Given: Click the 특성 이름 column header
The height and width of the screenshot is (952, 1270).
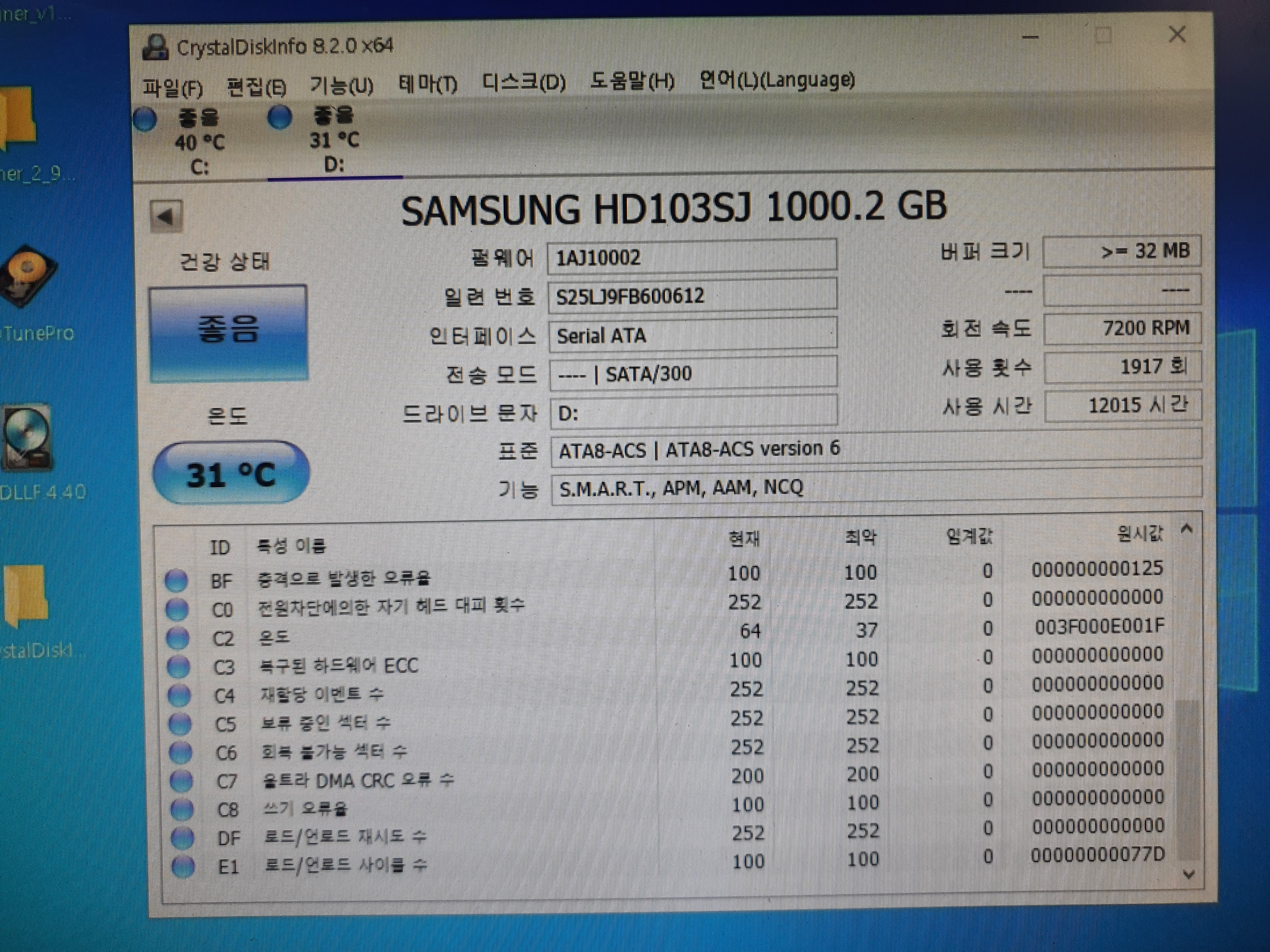Looking at the screenshot, I should coord(291,545).
